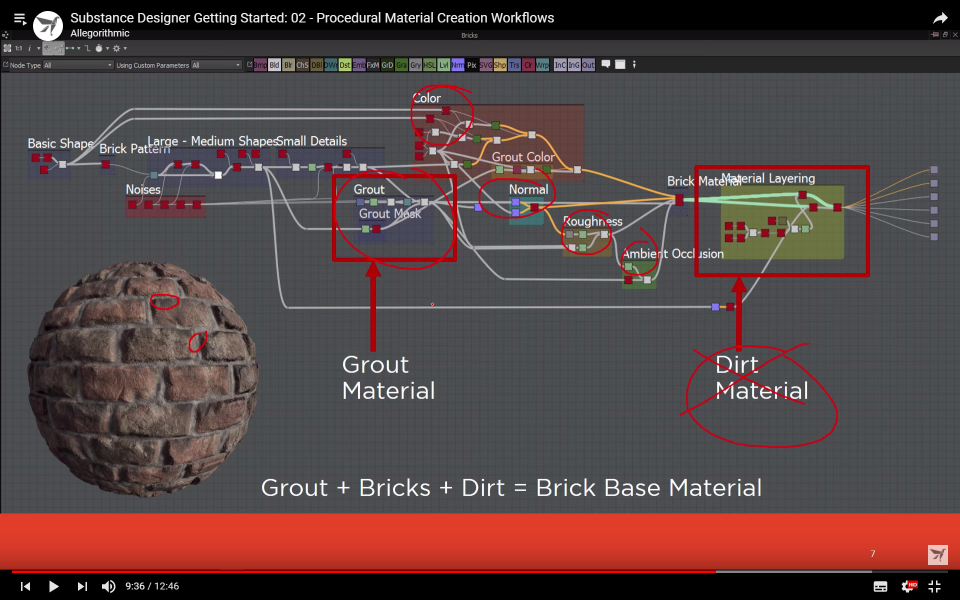Add a Directional Blur (DBl) node

pyautogui.click(x=317, y=65)
